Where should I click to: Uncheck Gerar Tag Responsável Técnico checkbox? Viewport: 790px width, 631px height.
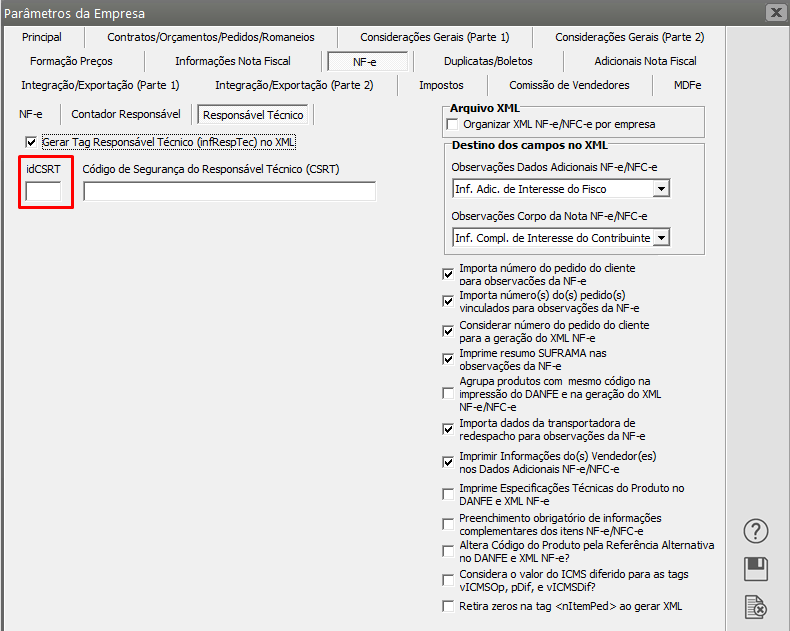pyautogui.click(x=31, y=143)
